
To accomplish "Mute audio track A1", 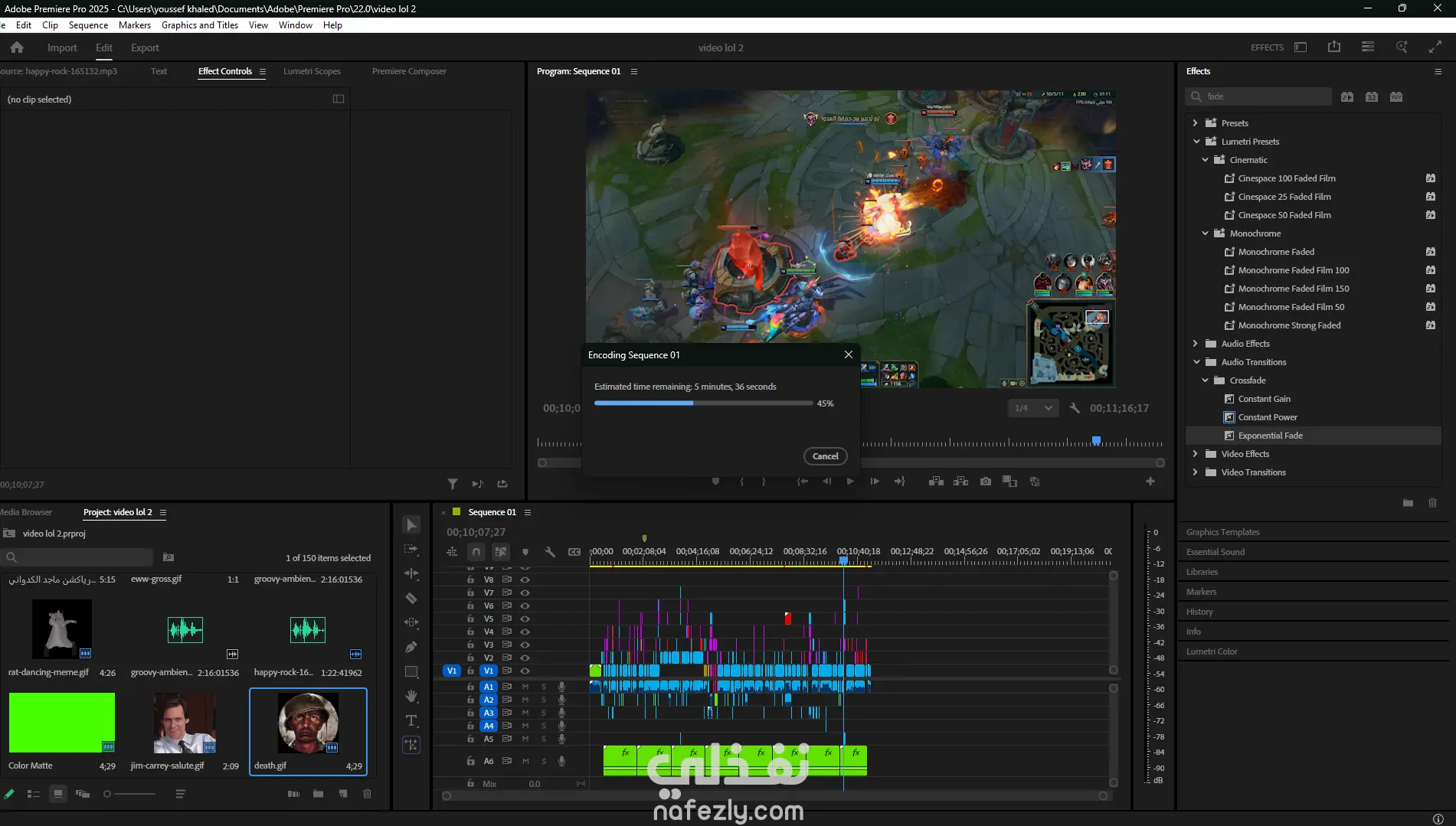I will [525, 687].
